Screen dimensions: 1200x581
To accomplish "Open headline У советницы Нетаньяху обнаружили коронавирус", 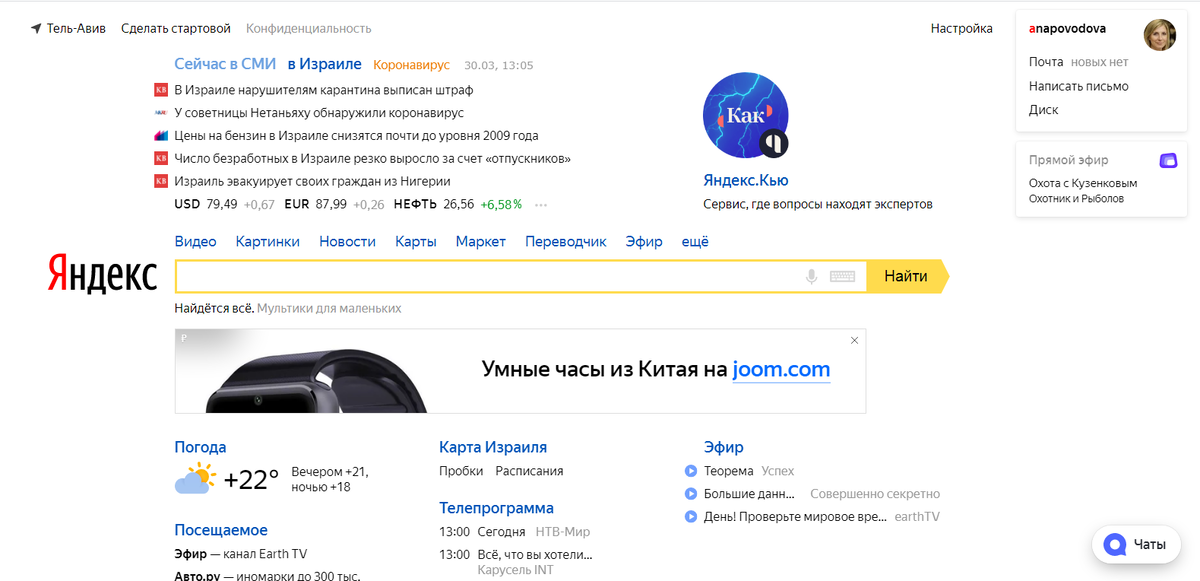I will tap(319, 113).
